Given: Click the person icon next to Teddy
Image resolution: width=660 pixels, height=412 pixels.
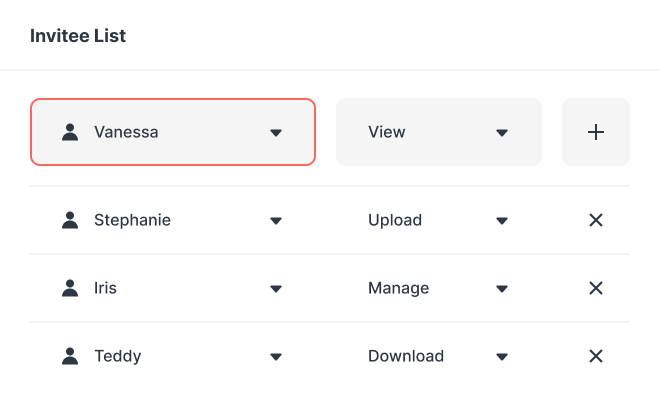Looking at the screenshot, I should [70, 356].
